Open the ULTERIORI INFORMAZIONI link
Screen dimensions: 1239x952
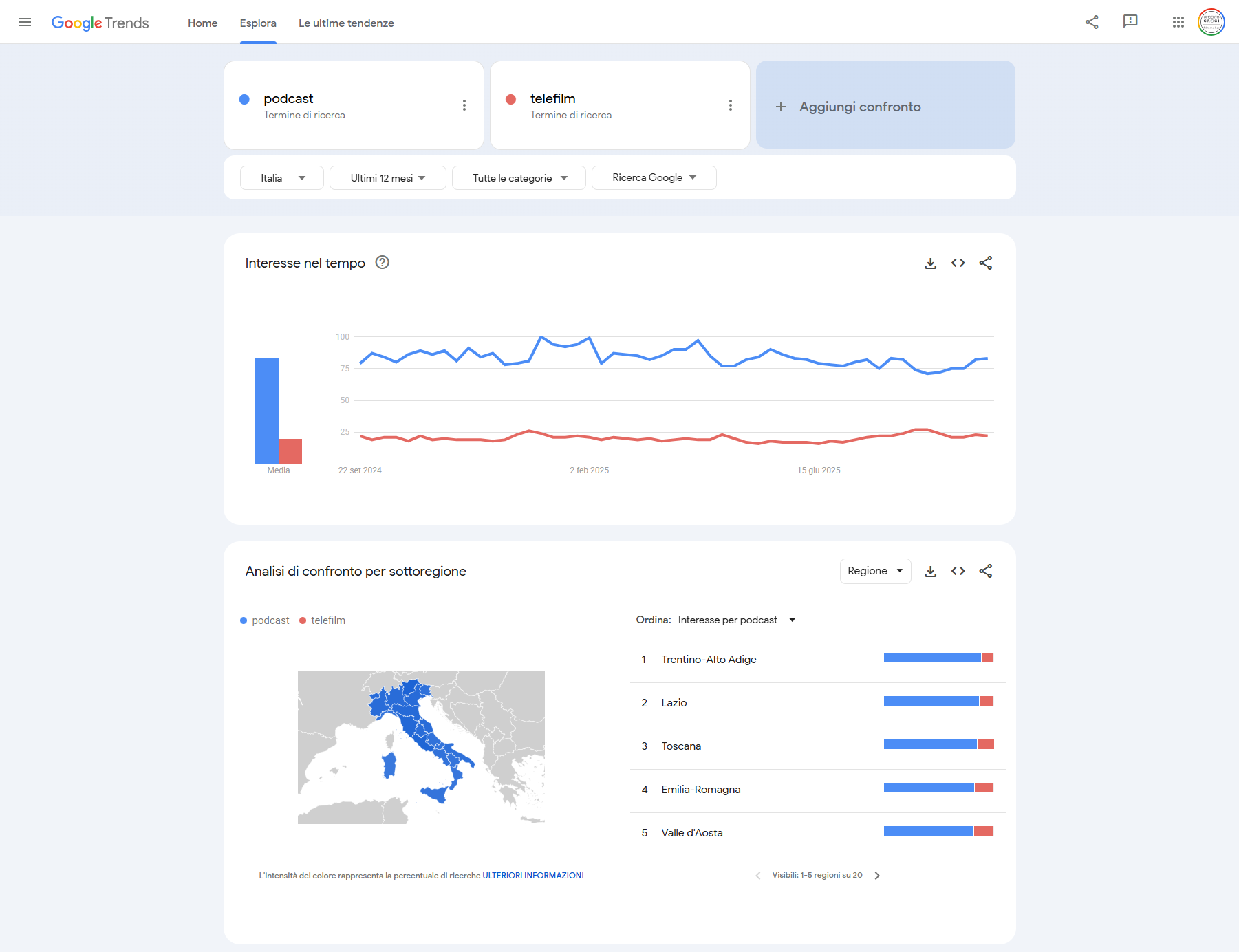tap(532, 875)
